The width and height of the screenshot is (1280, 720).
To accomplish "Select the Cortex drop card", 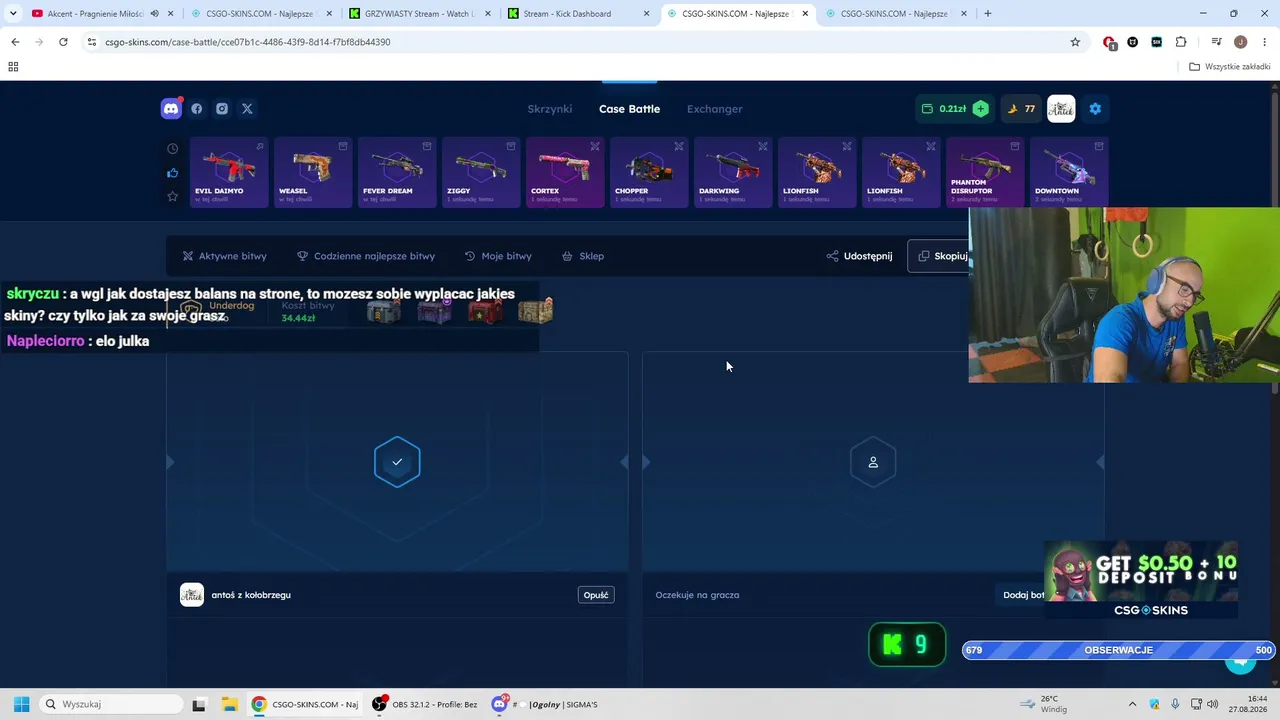I will pos(565,172).
